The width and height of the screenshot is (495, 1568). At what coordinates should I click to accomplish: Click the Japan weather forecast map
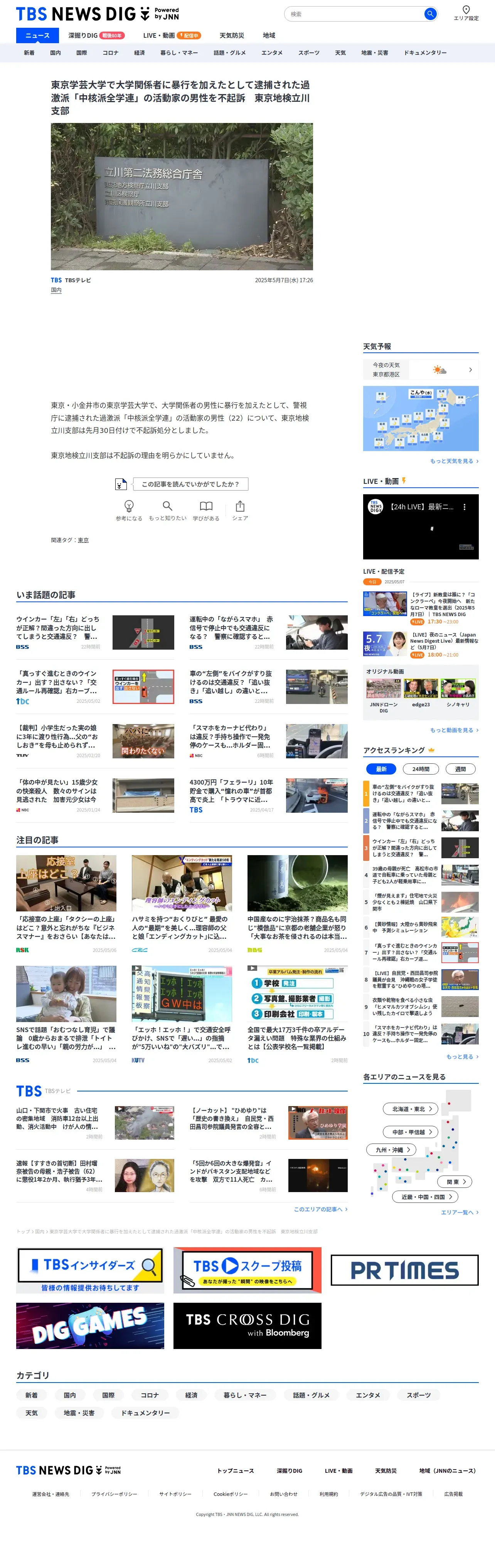421,418
